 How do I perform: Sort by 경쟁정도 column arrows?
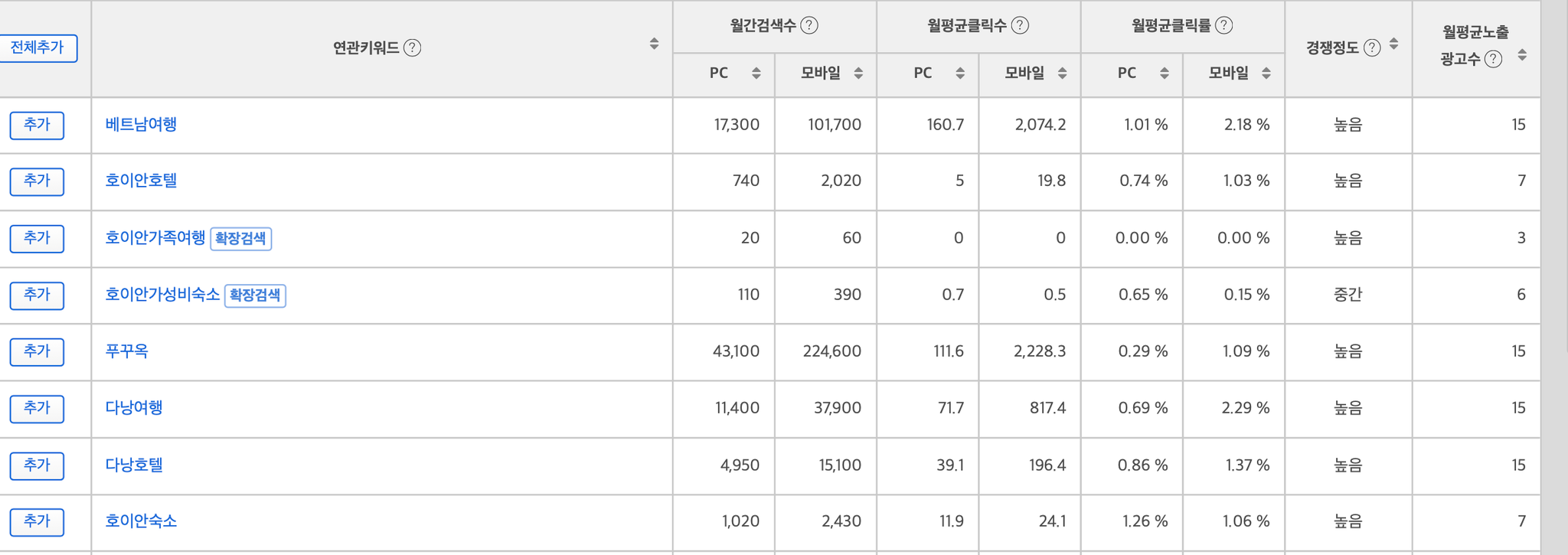(x=1393, y=44)
